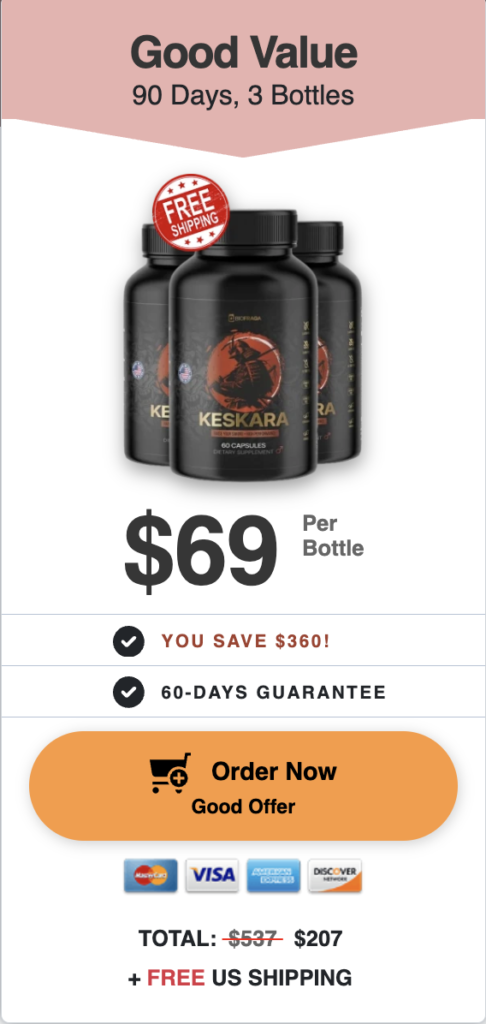Click the Order Now button

point(243,786)
